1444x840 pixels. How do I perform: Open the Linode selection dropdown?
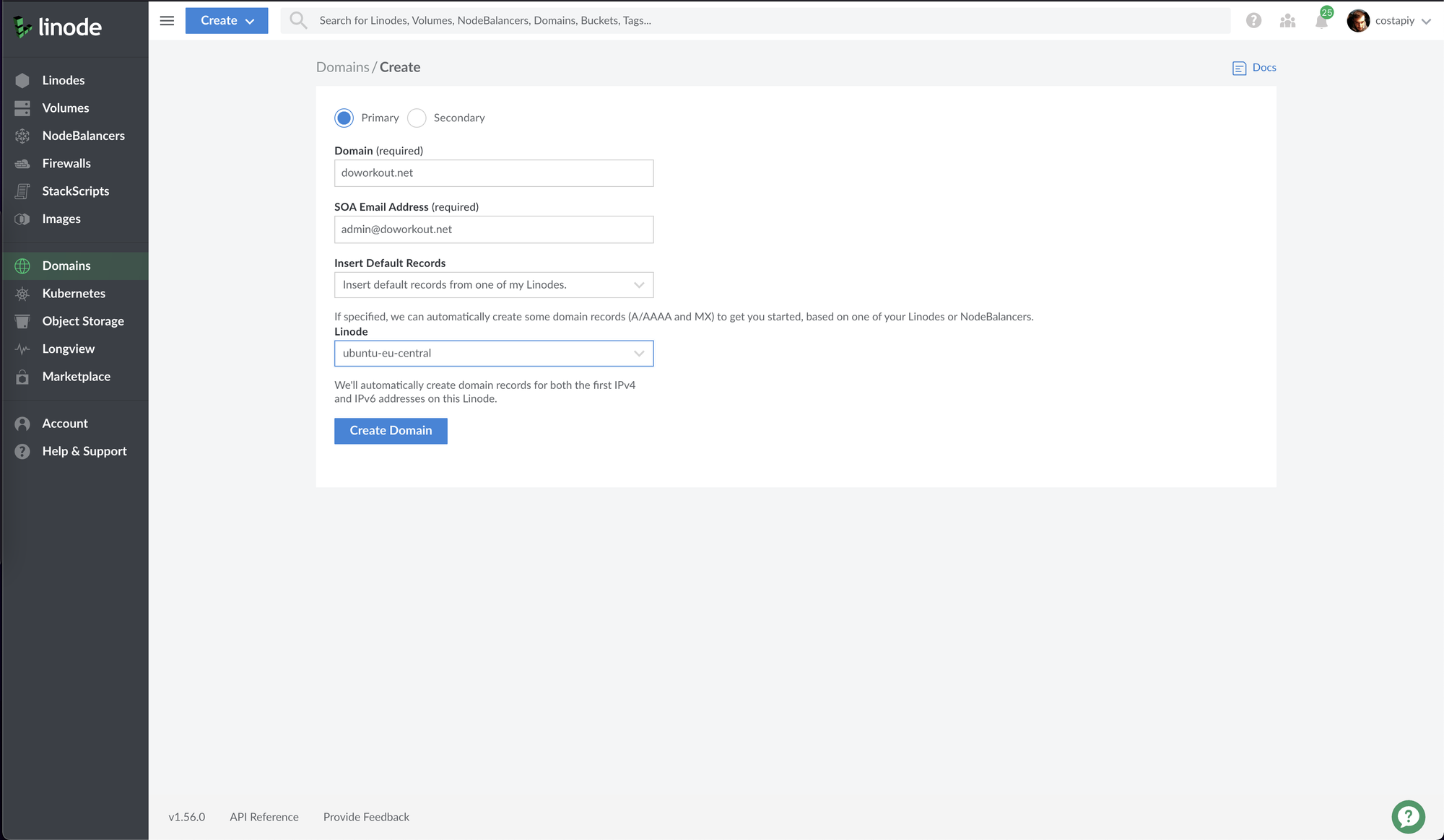(494, 354)
